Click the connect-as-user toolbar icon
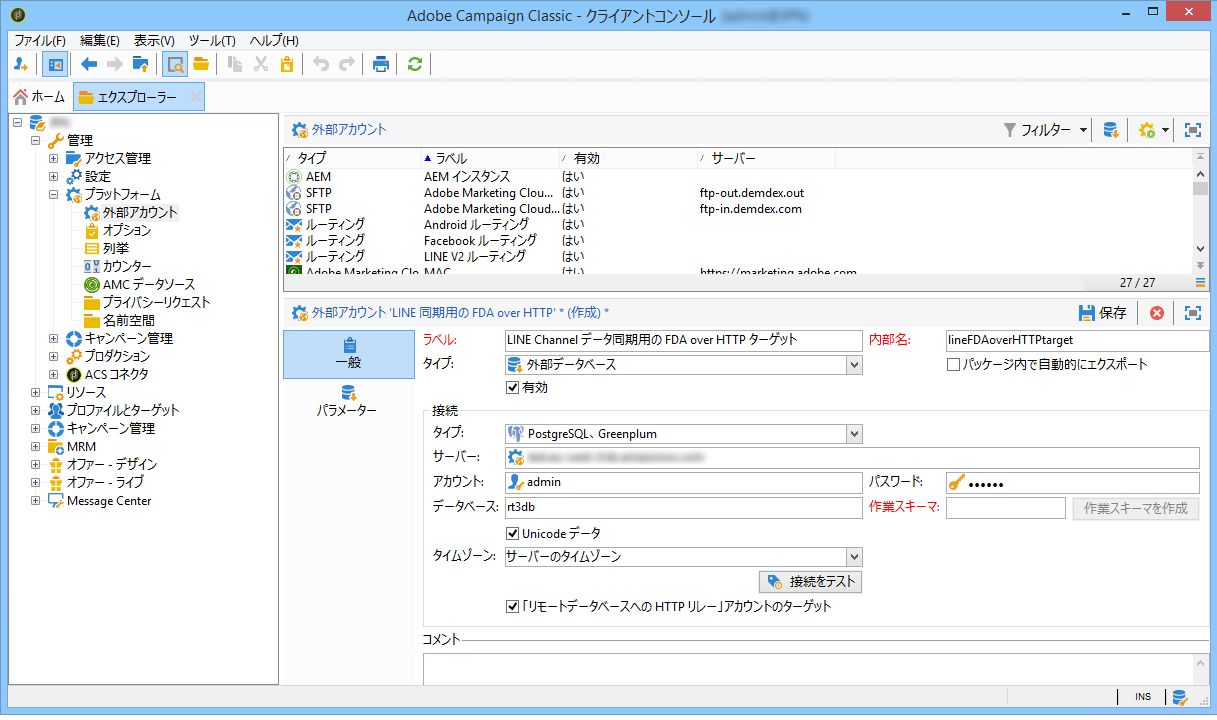Image resolution: width=1217 pixels, height=720 pixels. pos(21,64)
